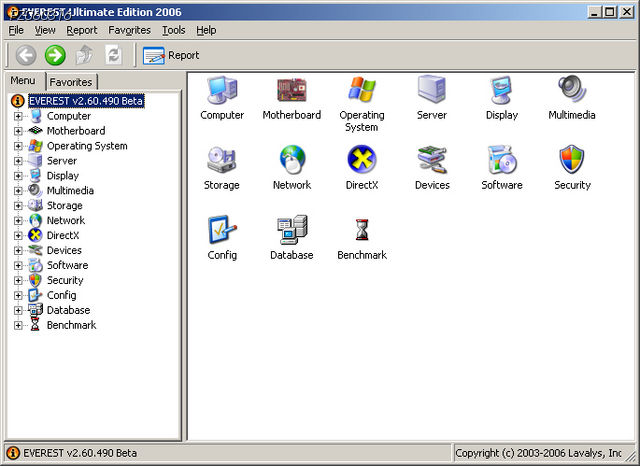Open the Benchmark hourglass icon in main pane
640x466 pixels.
[x=362, y=230]
